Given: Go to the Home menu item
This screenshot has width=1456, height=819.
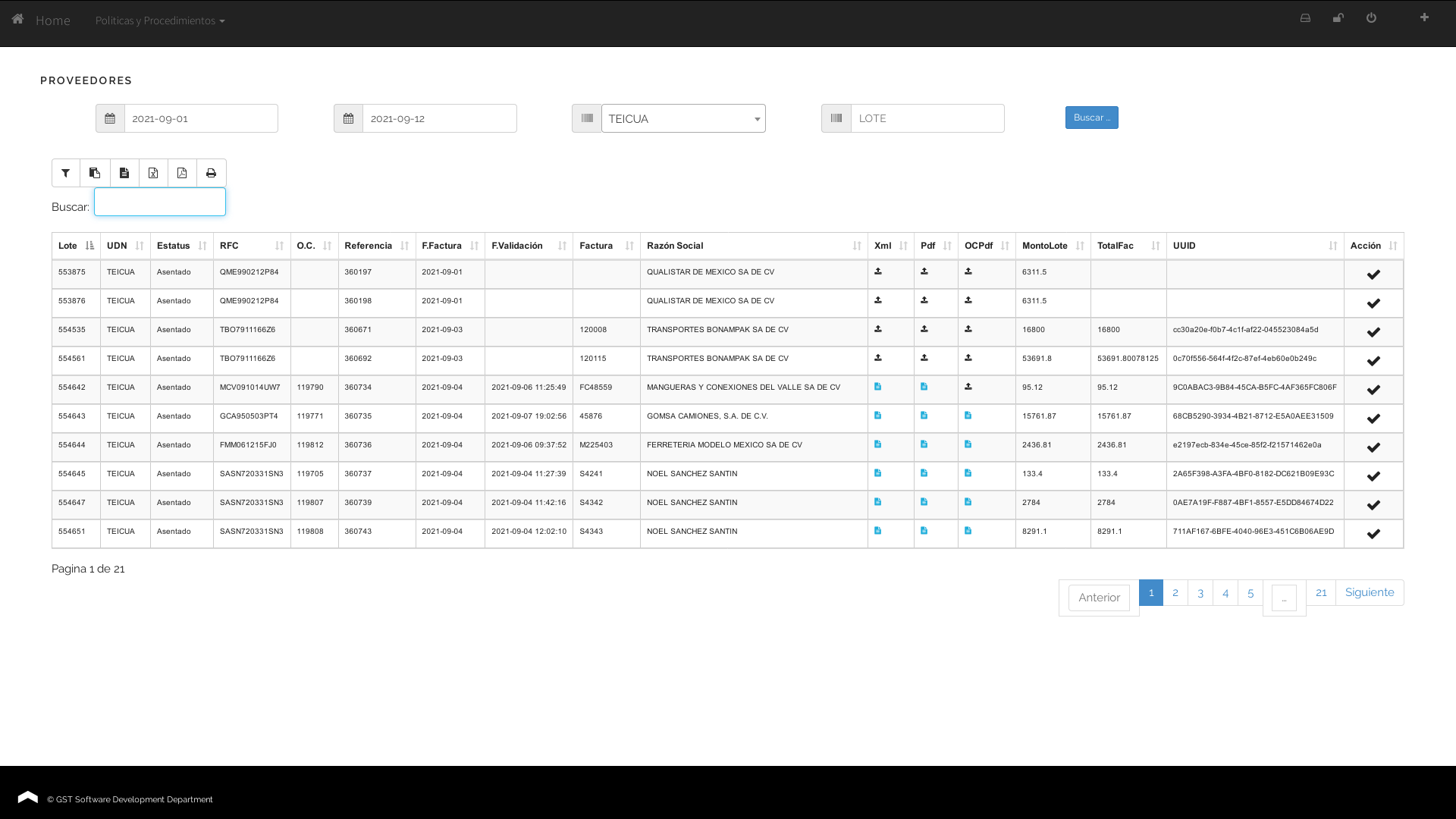Looking at the screenshot, I should pos(52,20).
